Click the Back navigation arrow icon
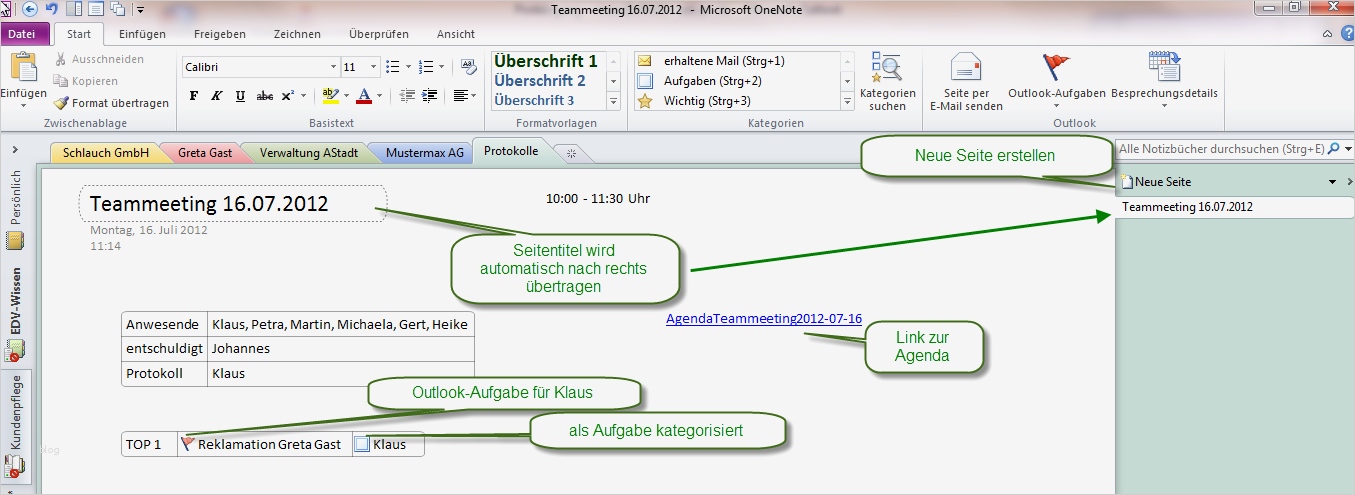The width and height of the screenshot is (1355, 495). 30,9
